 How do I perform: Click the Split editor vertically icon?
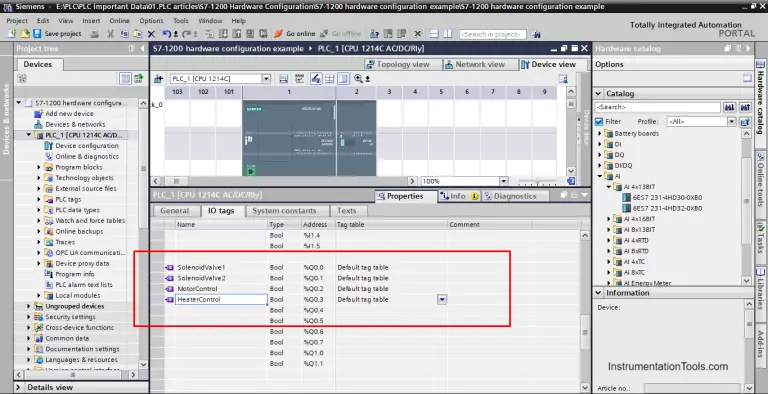point(447,34)
